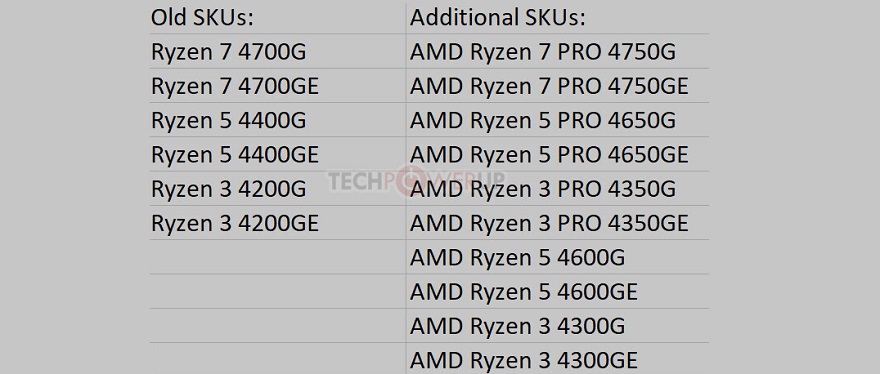Select AMD Ryzen 7 PRO 4750G cell
The width and height of the screenshot is (880, 374).
tap(557, 52)
